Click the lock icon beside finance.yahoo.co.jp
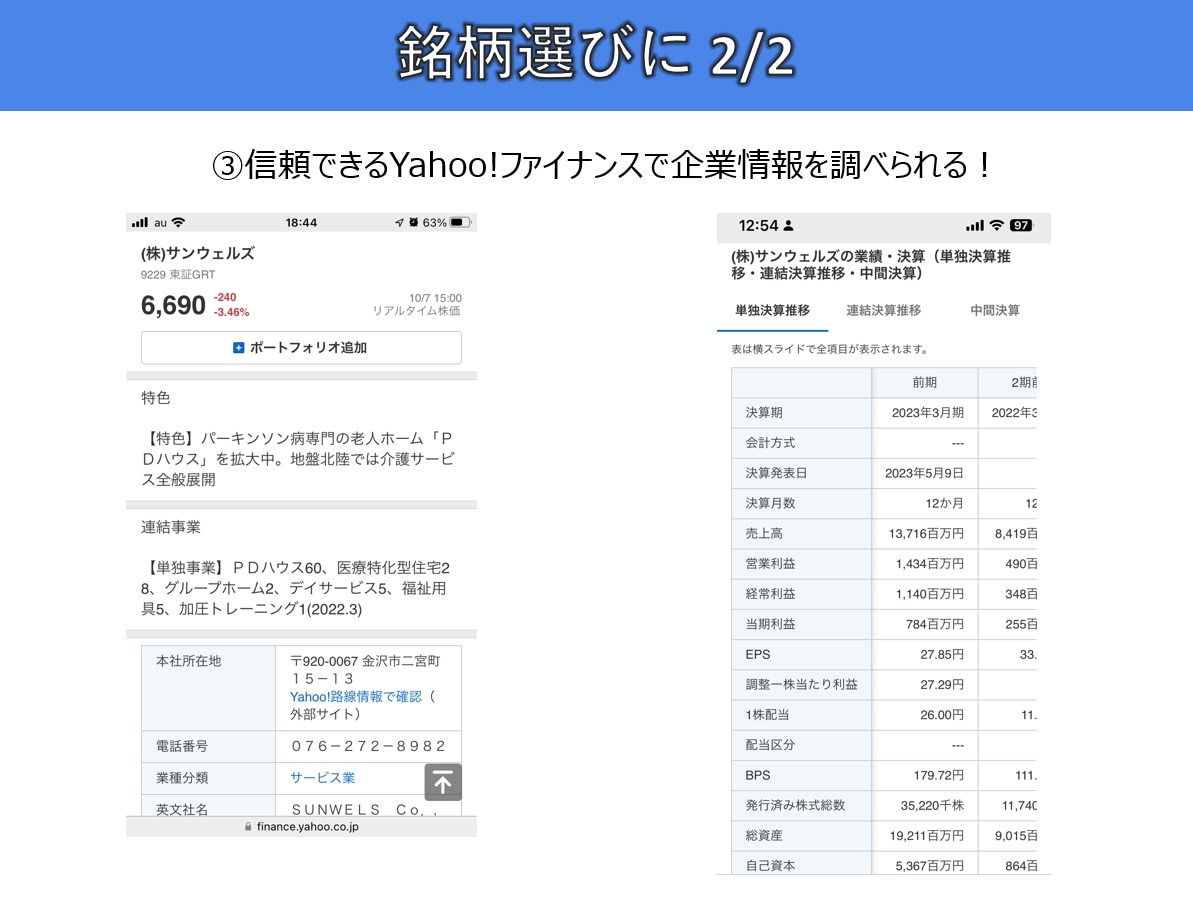1193x897 pixels. [248, 826]
